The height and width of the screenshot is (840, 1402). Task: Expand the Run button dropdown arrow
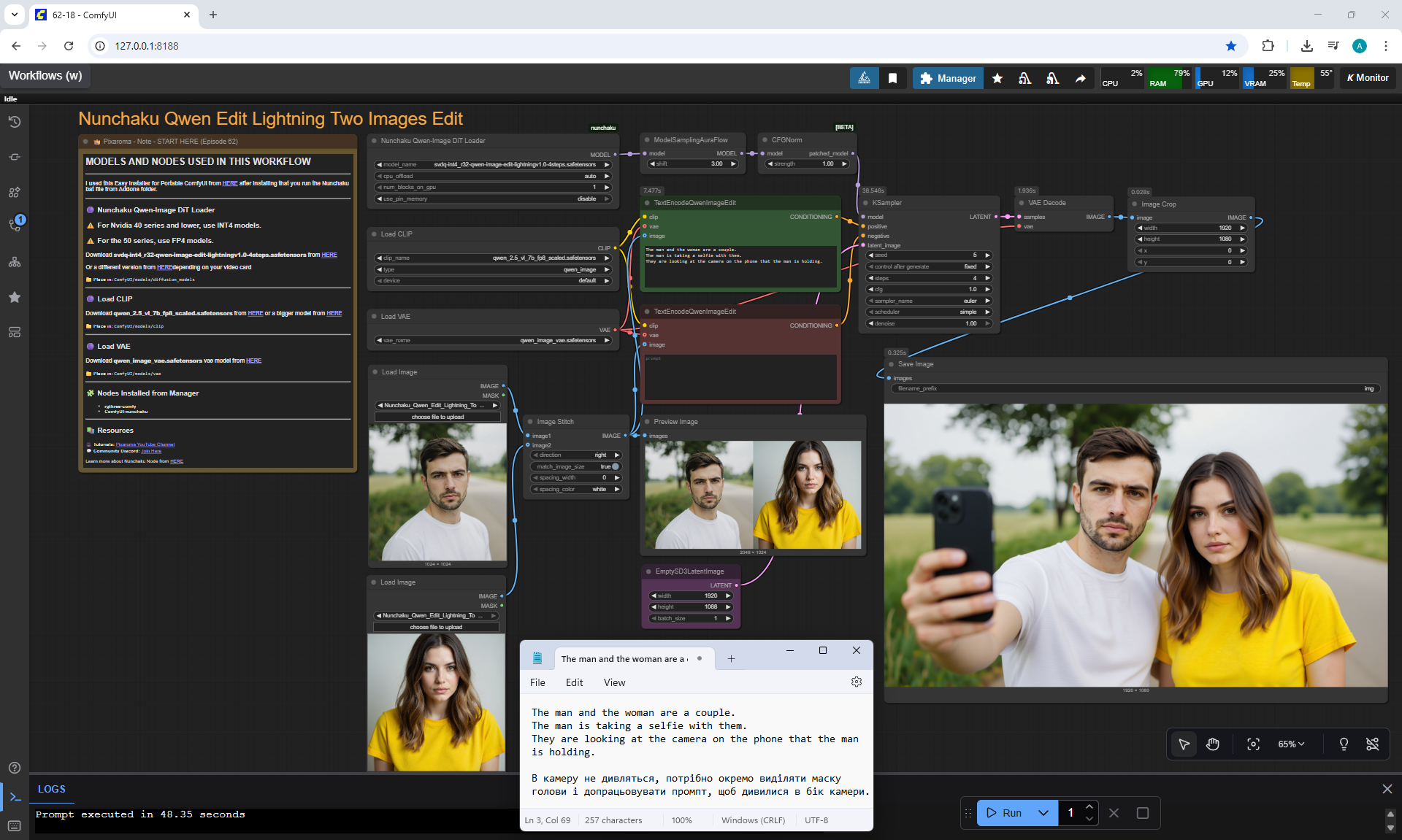[1043, 812]
